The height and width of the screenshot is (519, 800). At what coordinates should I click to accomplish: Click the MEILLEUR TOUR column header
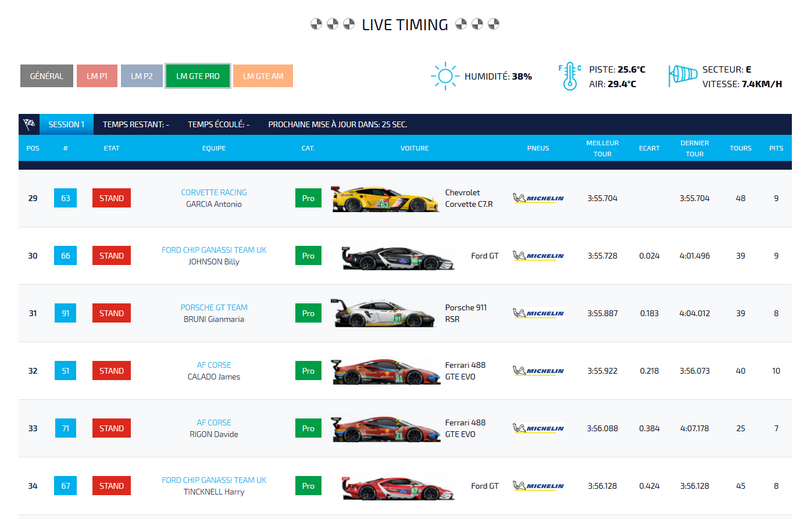603,149
